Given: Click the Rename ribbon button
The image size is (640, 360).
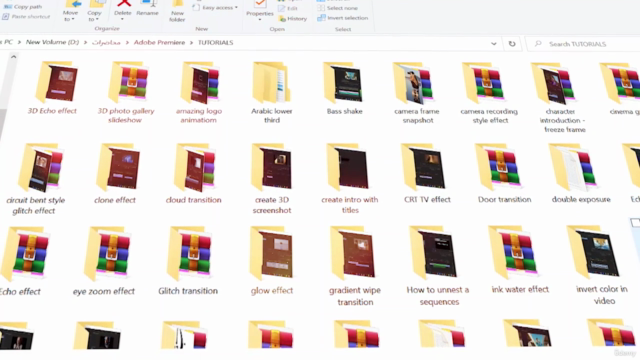Looking at the screenshot, I should pyautogui.click(x=147, y=9).
